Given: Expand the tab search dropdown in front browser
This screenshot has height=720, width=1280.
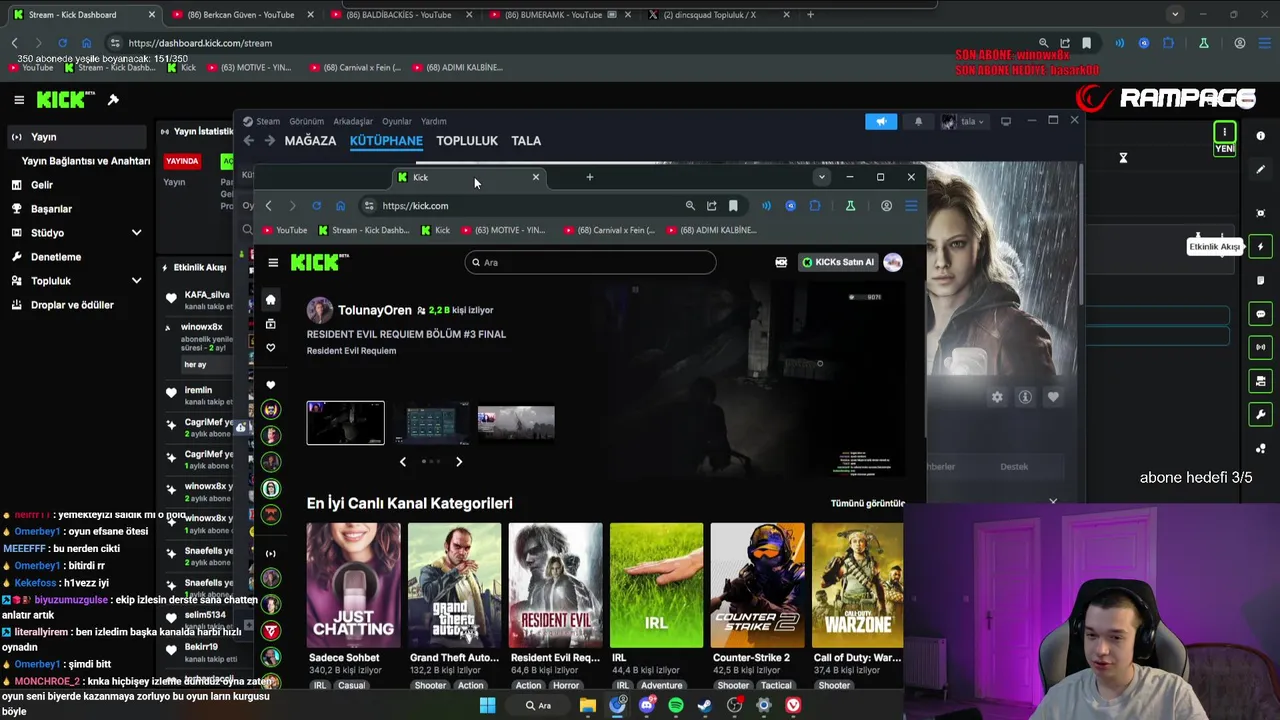Looking at the screenshot, I should pos(822,177).
